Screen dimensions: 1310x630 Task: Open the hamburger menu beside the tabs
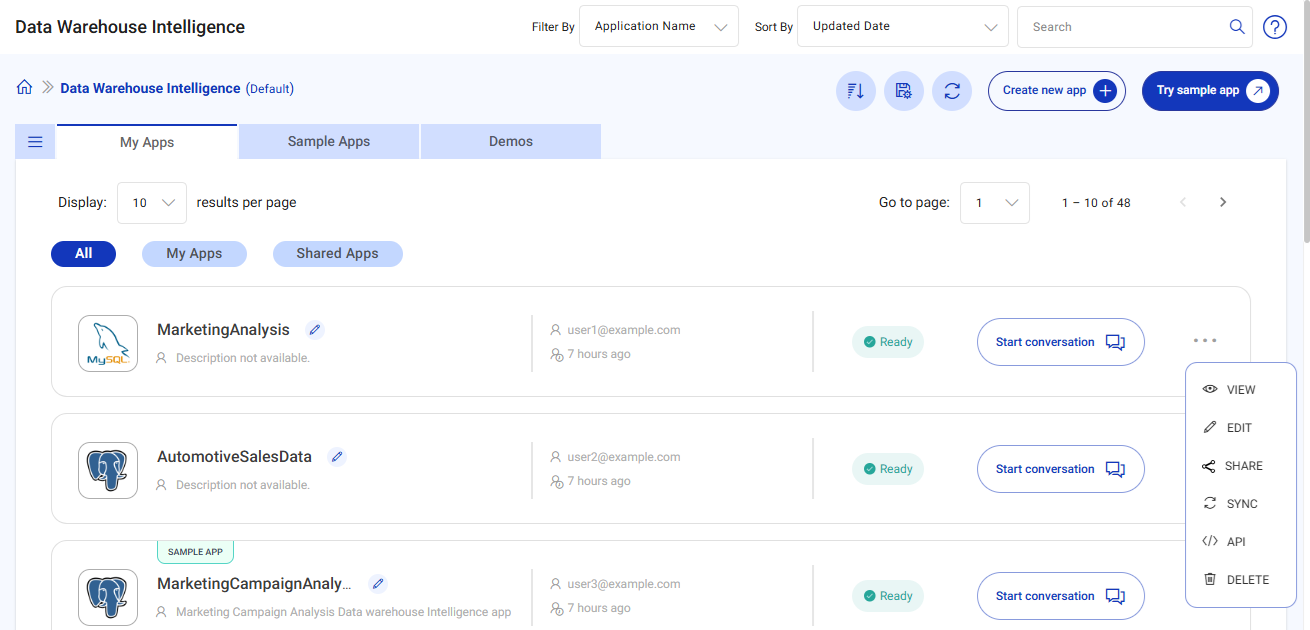[35, 141]
